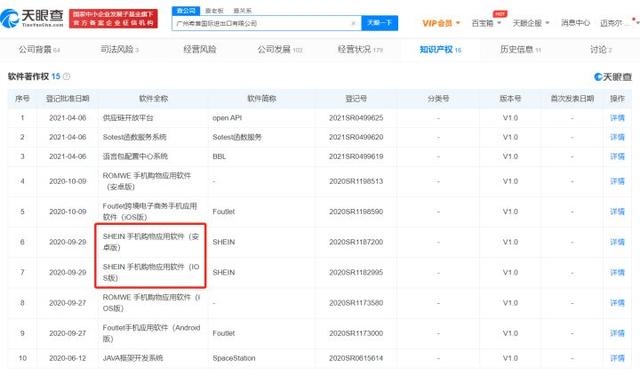Viewport: 640px width, 376px height.
Task: Open 详情 for ROMWE iOS版 row 8
Action: tap(617, 303)
